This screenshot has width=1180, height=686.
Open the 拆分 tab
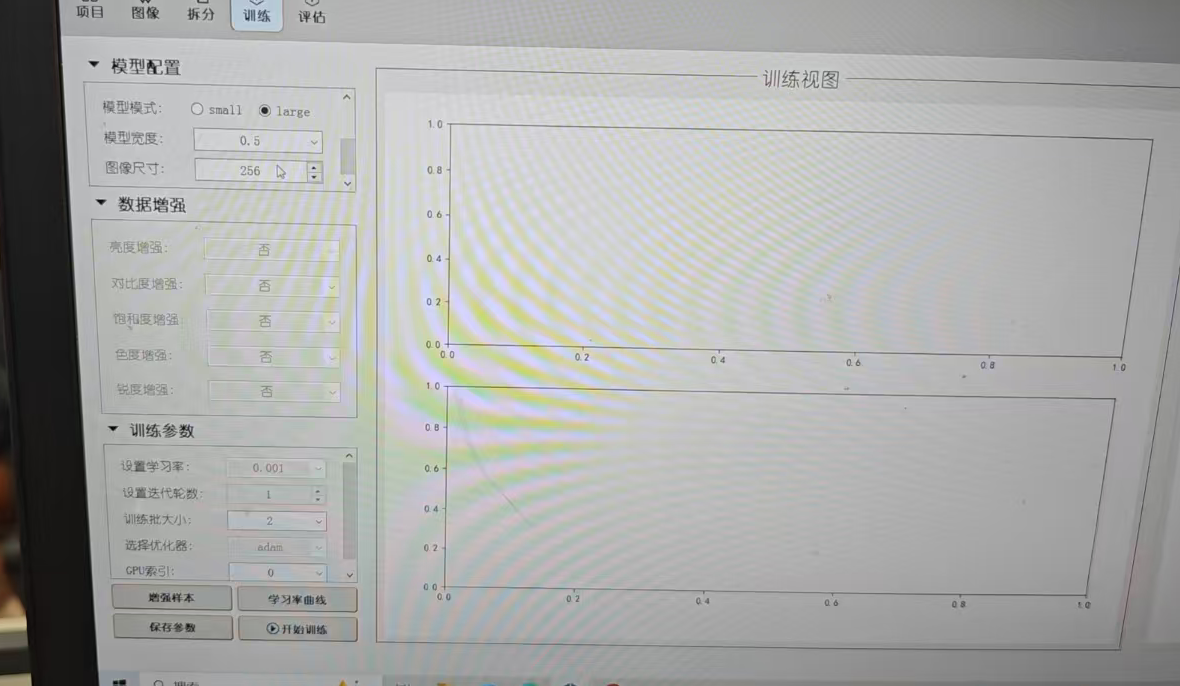(201, 14)
